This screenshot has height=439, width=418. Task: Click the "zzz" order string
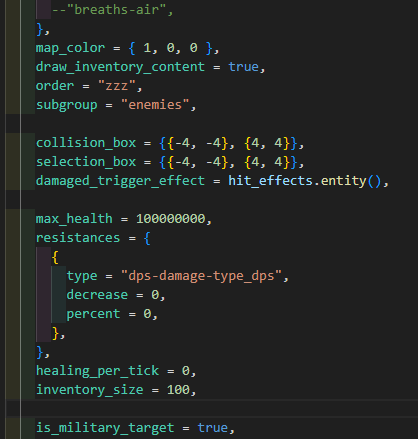point(117,86)
